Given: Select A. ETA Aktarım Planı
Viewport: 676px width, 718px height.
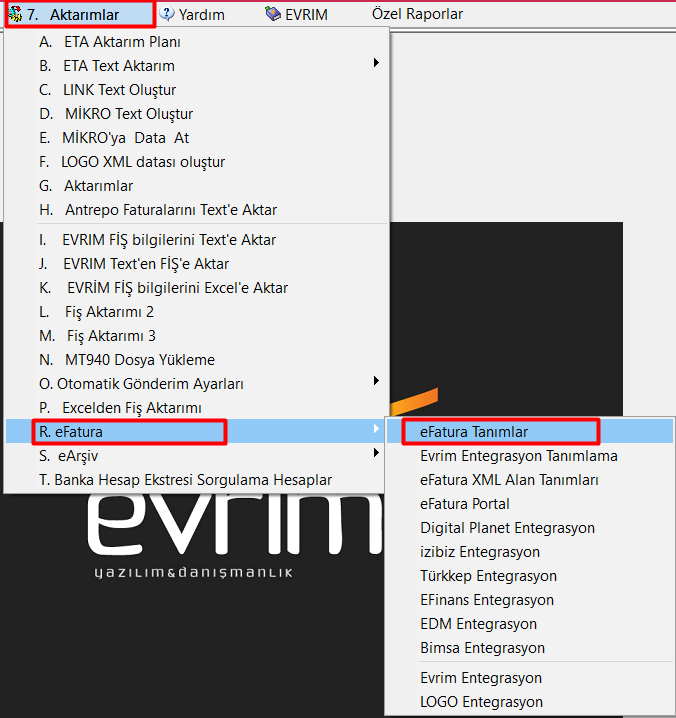Looking at the screenshot, I should click(x=196, y=42).
